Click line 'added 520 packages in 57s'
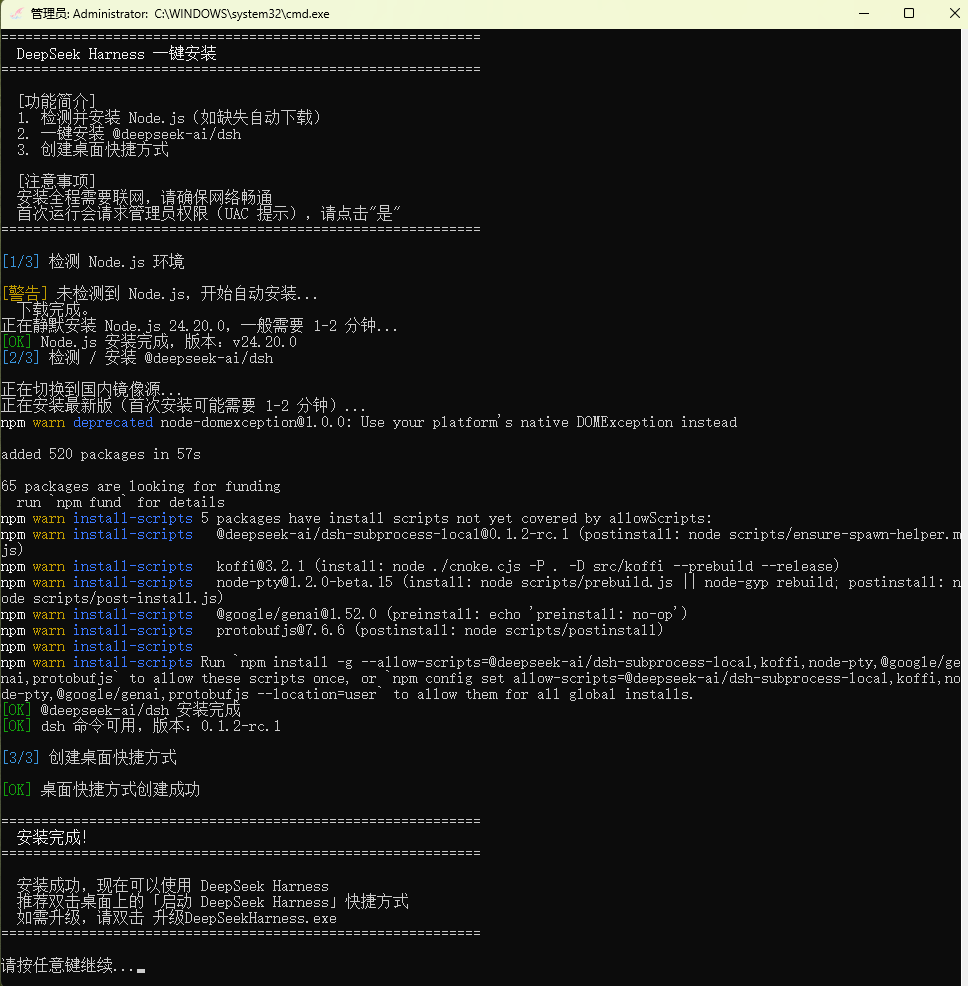The width and height of the screenshot is (968, 986). click(101, 455)
